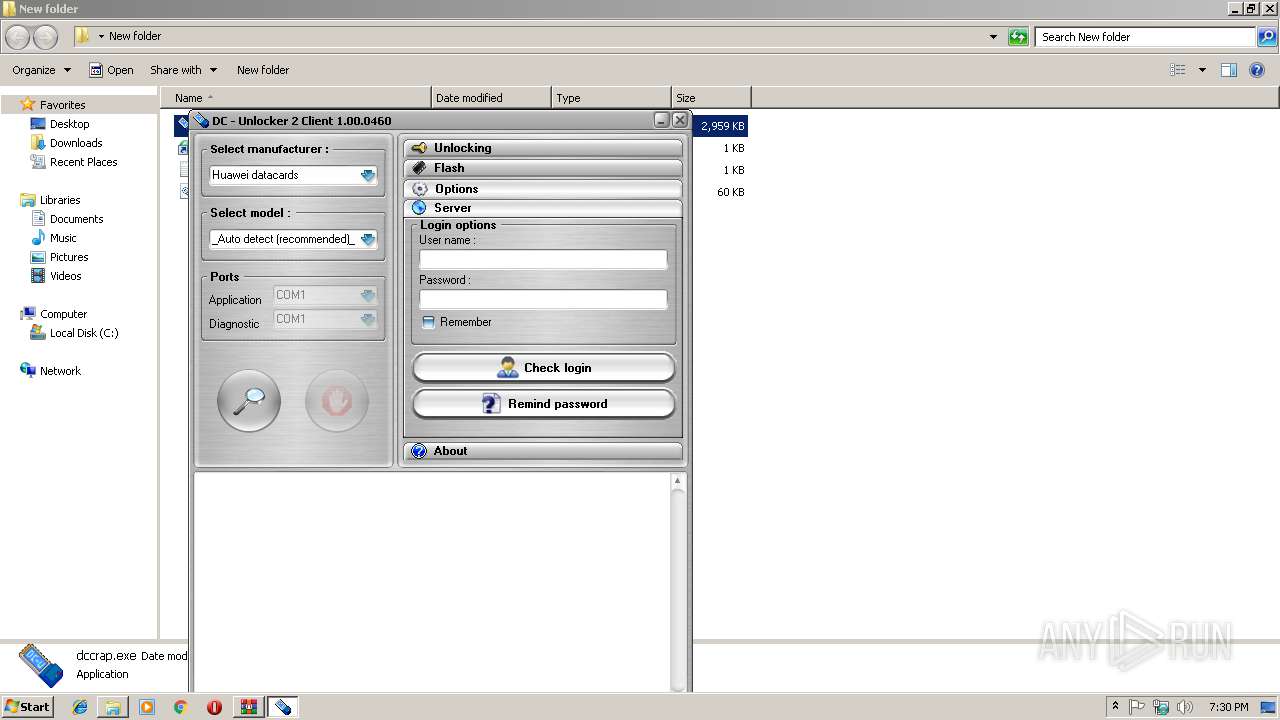
Task: Click the User name input field
Action: click(543, 259)
